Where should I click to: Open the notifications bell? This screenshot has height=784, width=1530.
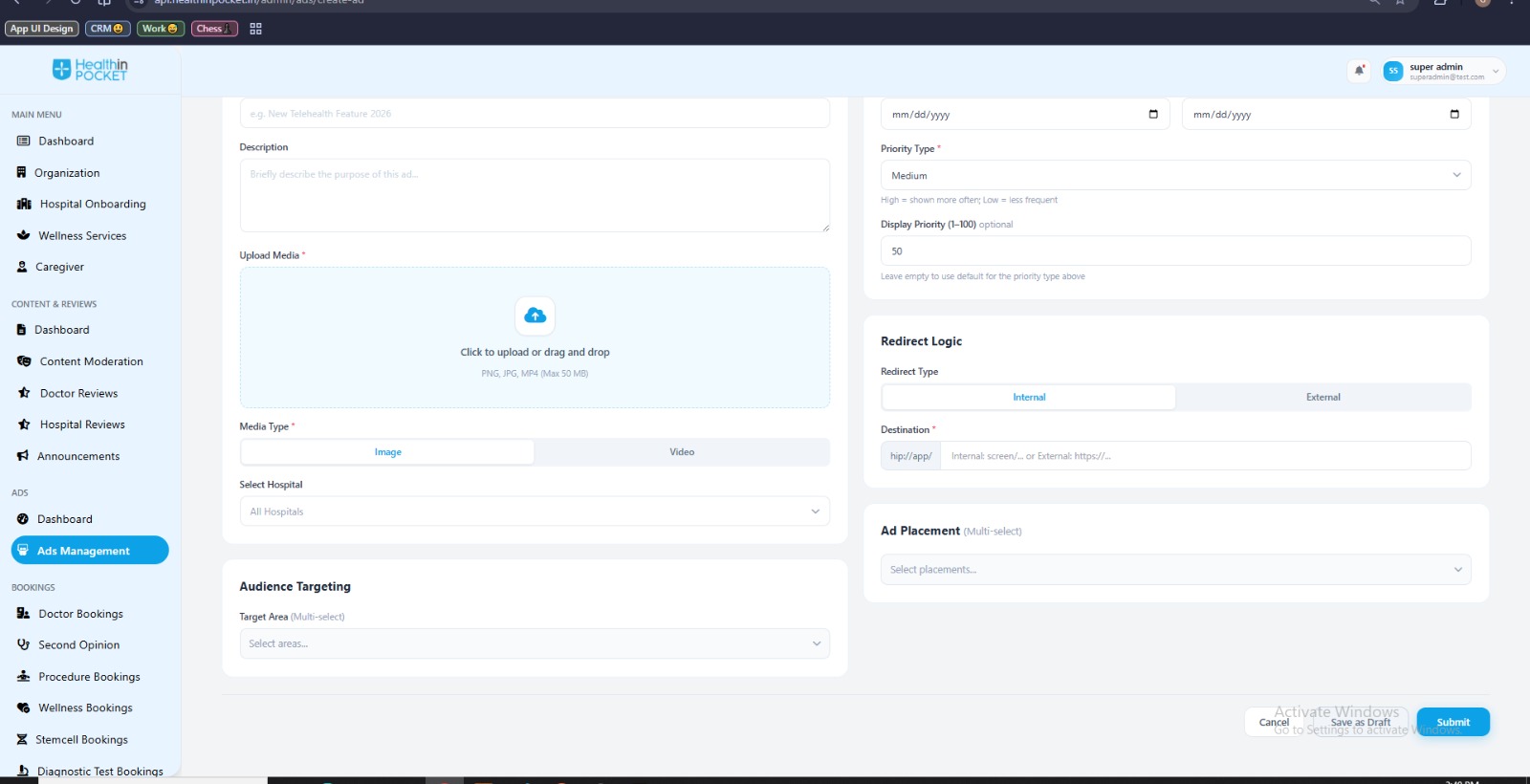[x=1359, y=70]
